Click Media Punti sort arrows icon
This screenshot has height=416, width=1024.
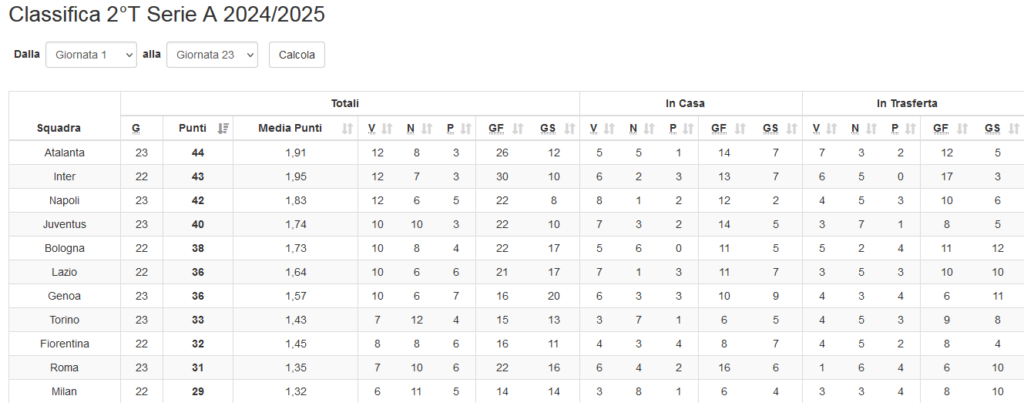coord(347,129)
